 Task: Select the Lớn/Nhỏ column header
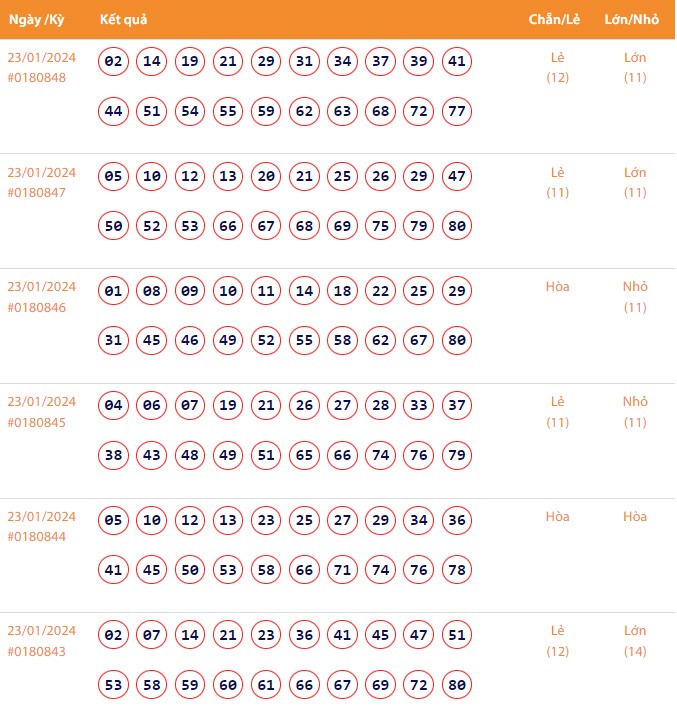point(634,20)
